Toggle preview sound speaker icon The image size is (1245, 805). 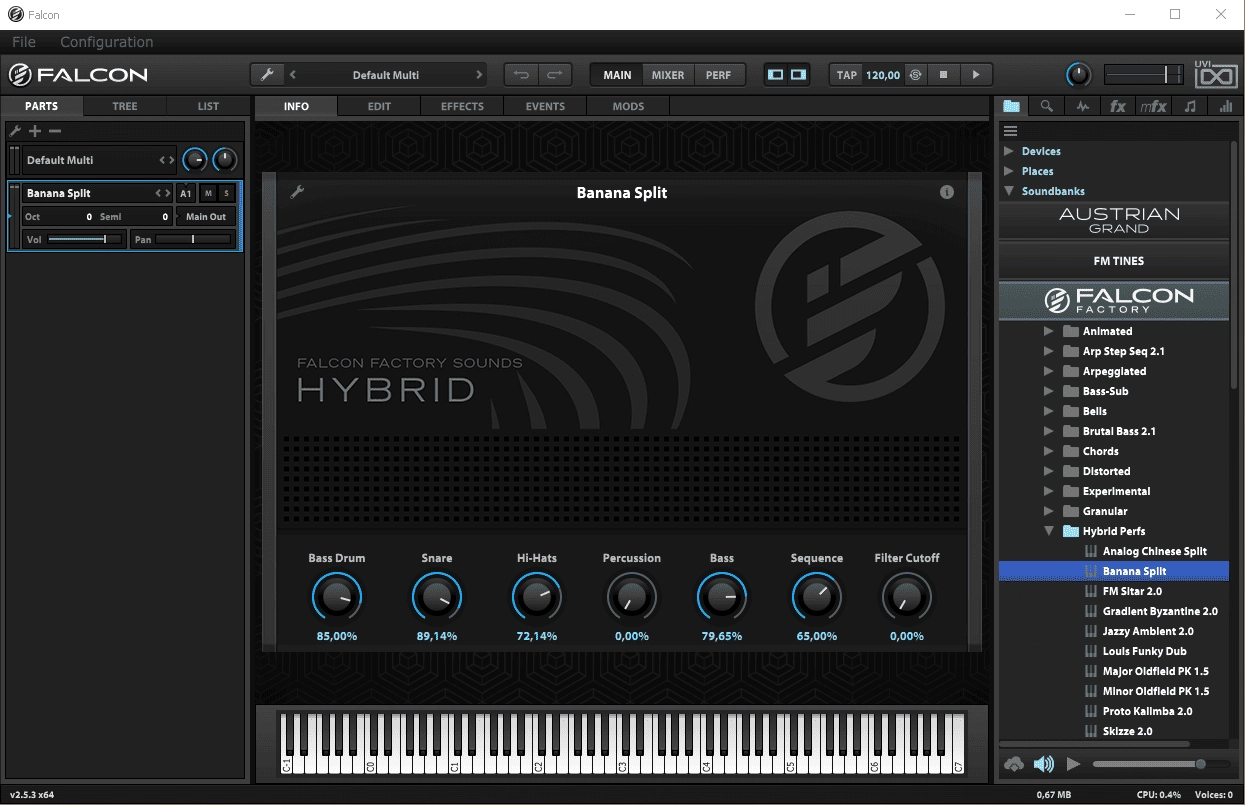1044,764
